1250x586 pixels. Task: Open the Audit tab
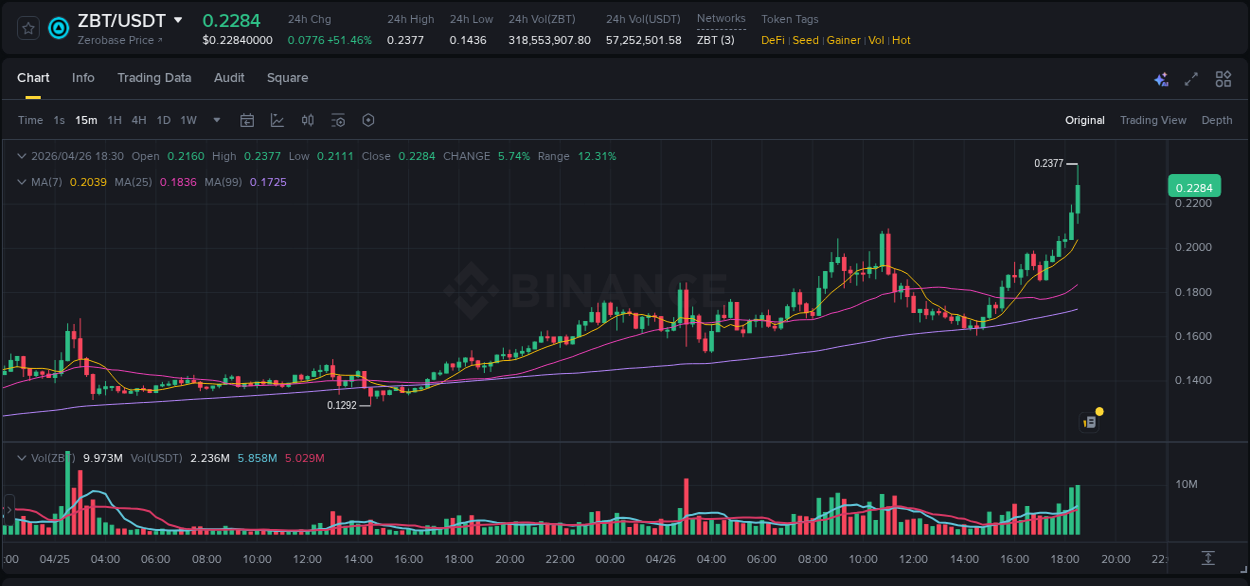[229, 78]
